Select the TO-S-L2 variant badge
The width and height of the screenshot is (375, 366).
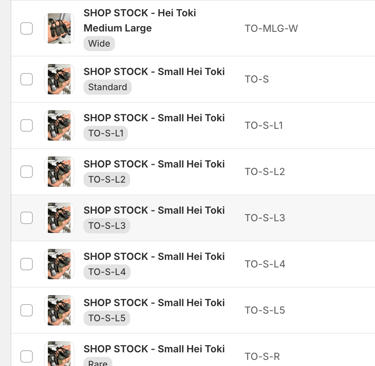coord(107,179)
